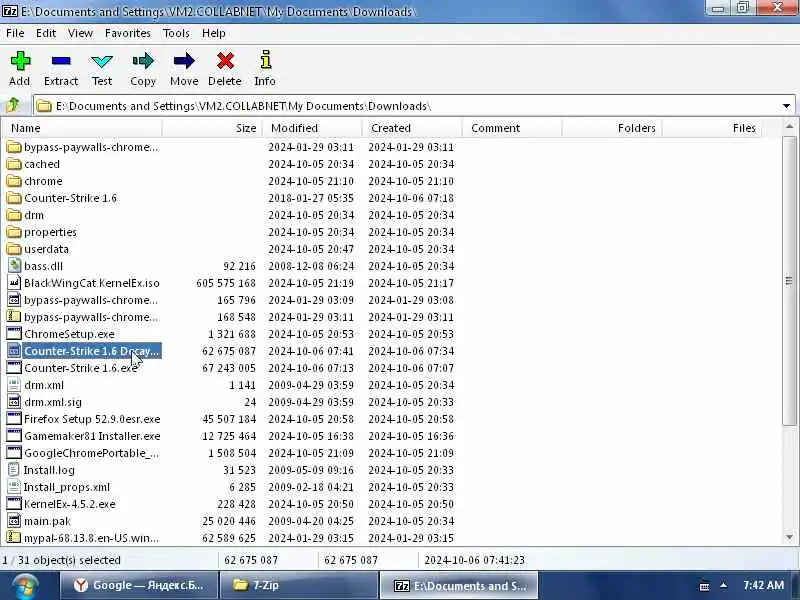Click the keyboard tray icon
Screen dimensions: 800x600
pyautogui.click(x=704, y=586)
